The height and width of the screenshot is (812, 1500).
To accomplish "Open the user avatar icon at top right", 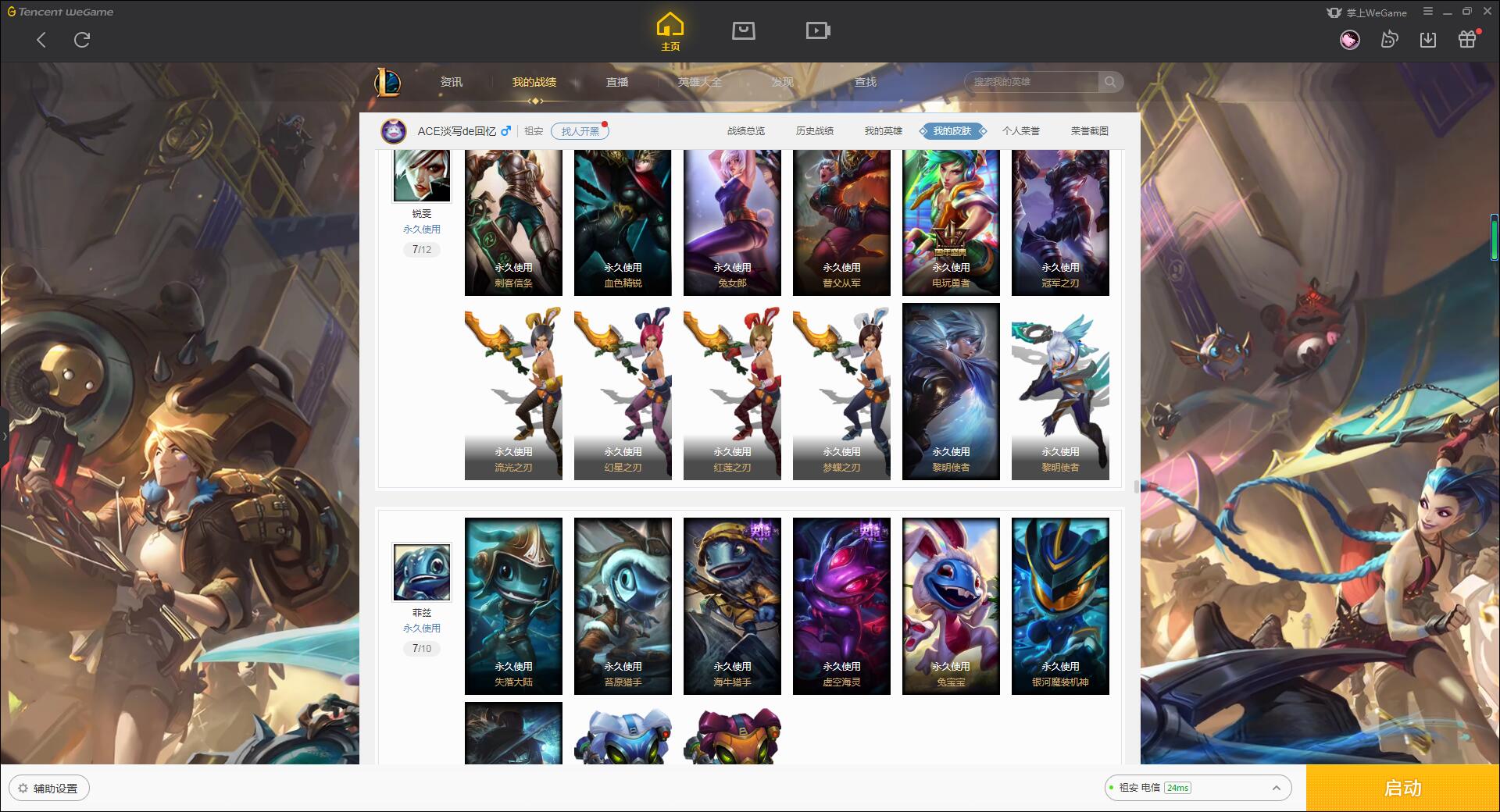I will pos(1350,39).
